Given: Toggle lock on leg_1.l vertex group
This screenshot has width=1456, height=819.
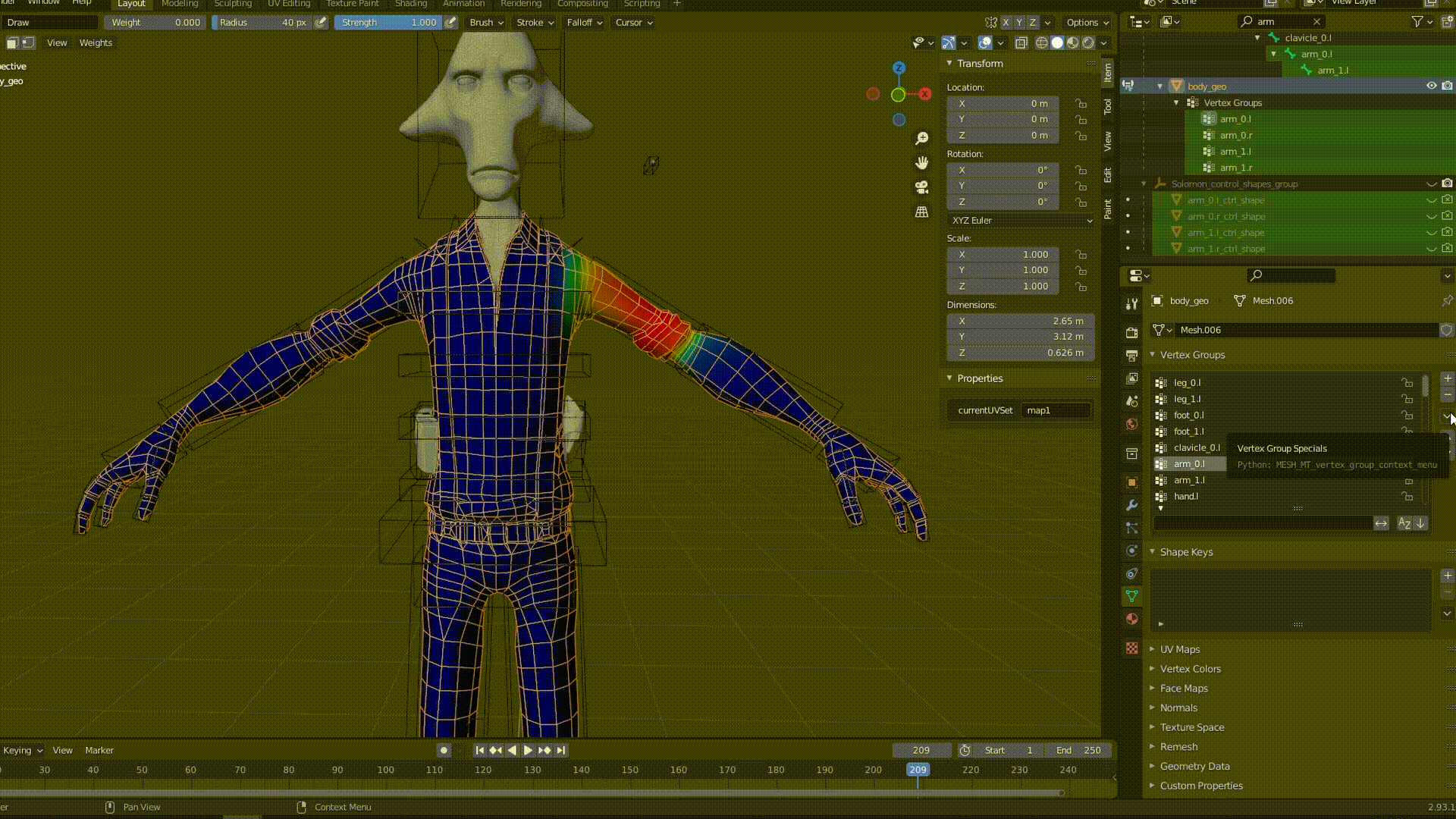Looking at the screenshot, I should pyautogui.click(x=1407, y=399).
